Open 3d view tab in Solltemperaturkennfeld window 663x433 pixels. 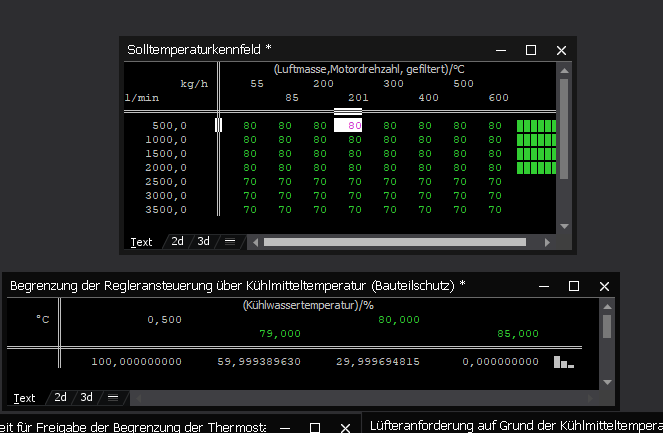[x=203, y=241]
